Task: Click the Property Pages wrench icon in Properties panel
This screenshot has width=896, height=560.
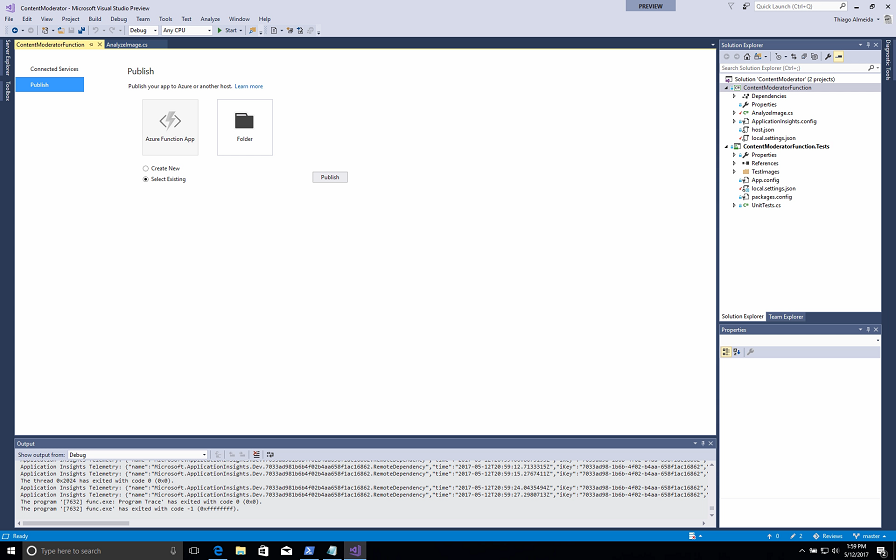Action: [x=750, y=352]
